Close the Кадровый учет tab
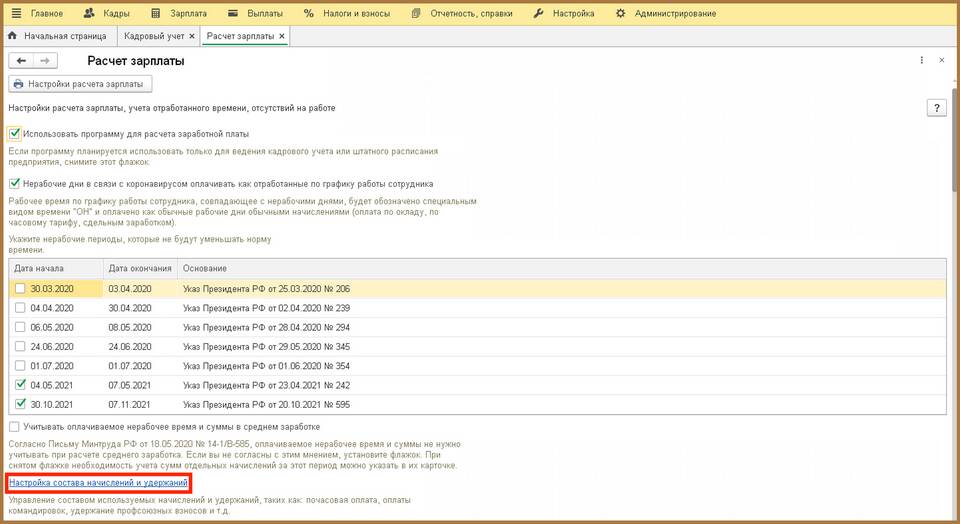 [x=190, y=36]
